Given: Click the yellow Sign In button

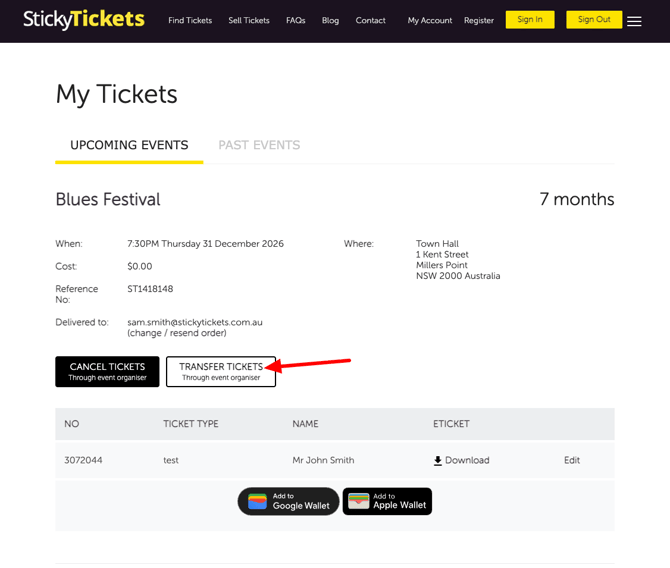Looking at the screenshot, I should pos(530,20).
